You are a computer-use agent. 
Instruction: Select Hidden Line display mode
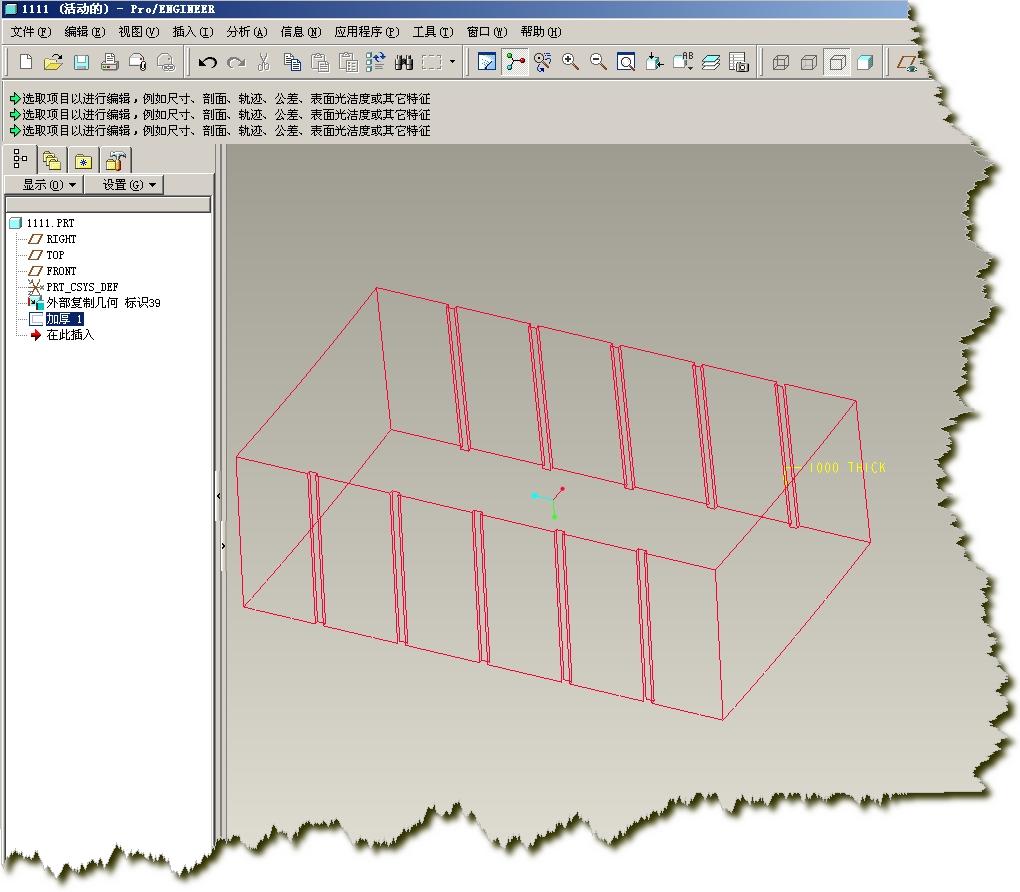(x=809, y=62)
